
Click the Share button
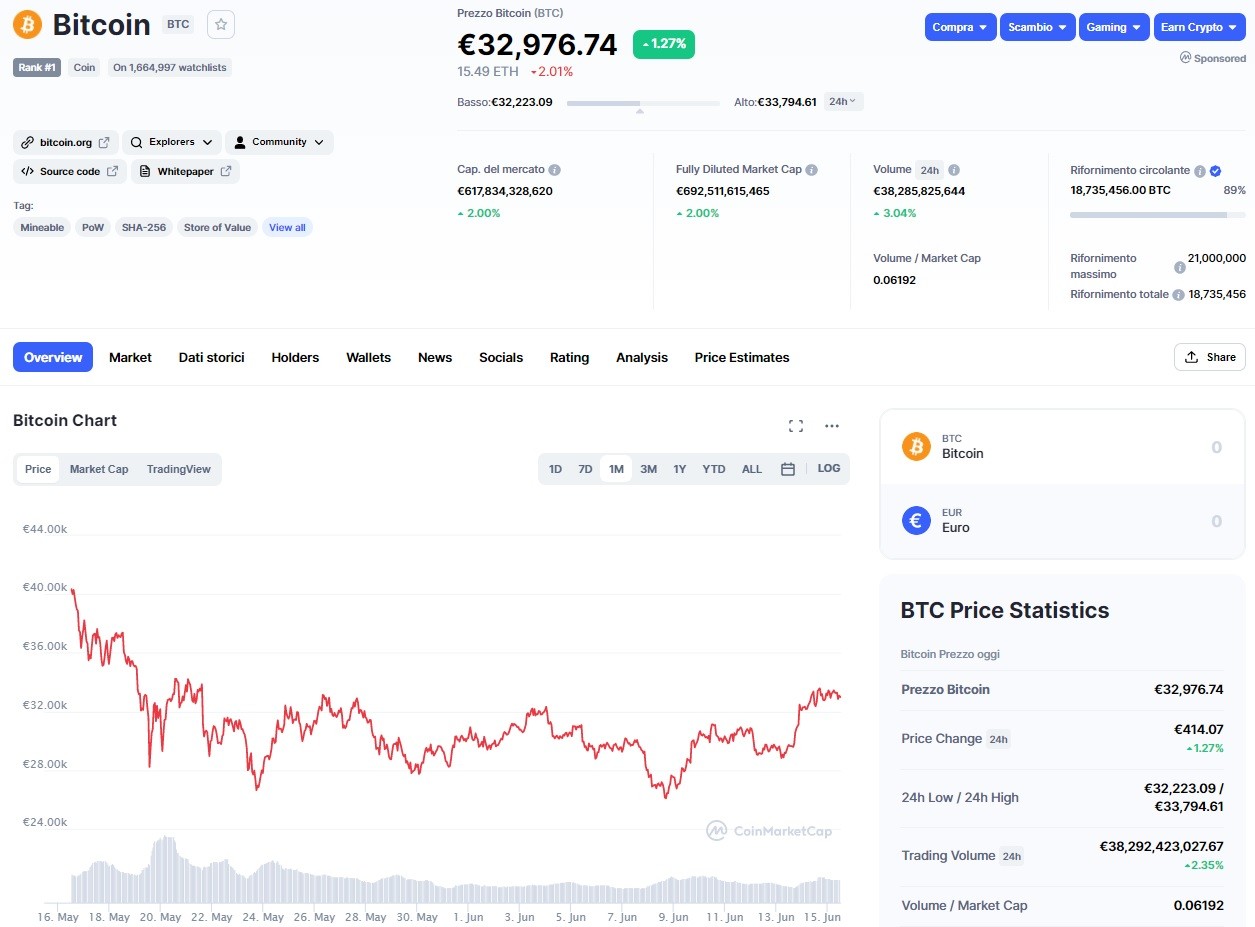point(1210,357)
